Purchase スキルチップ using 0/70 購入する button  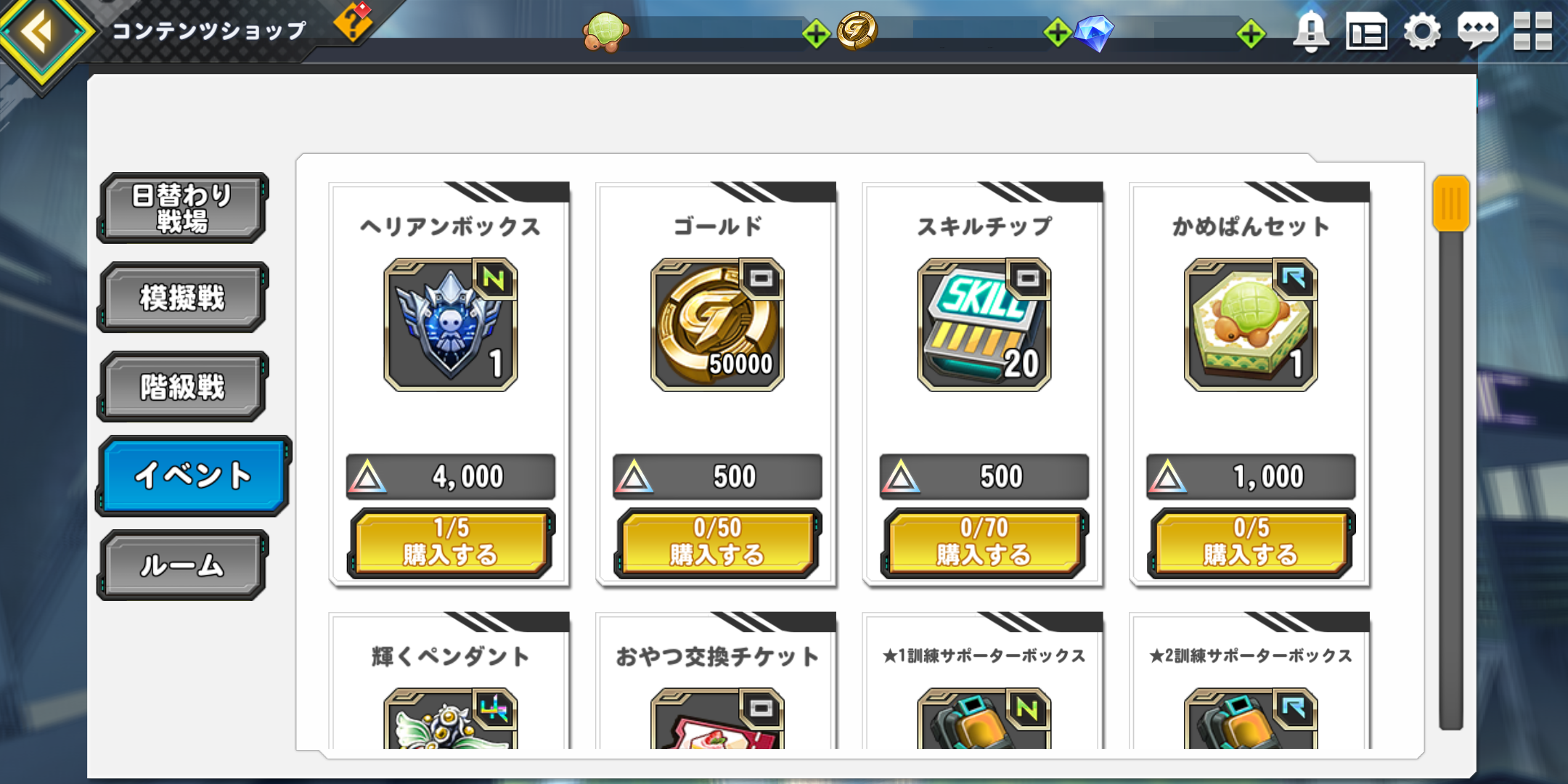click(984, 542)
